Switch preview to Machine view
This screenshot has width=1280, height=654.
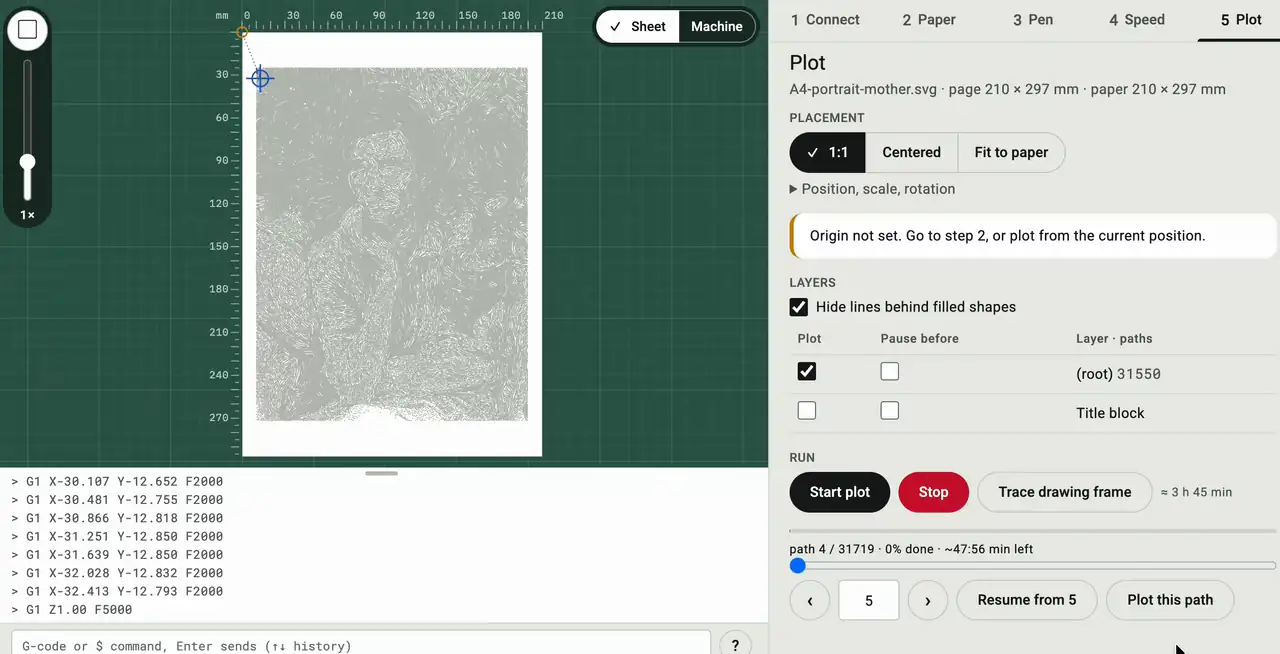click(717, 27)
